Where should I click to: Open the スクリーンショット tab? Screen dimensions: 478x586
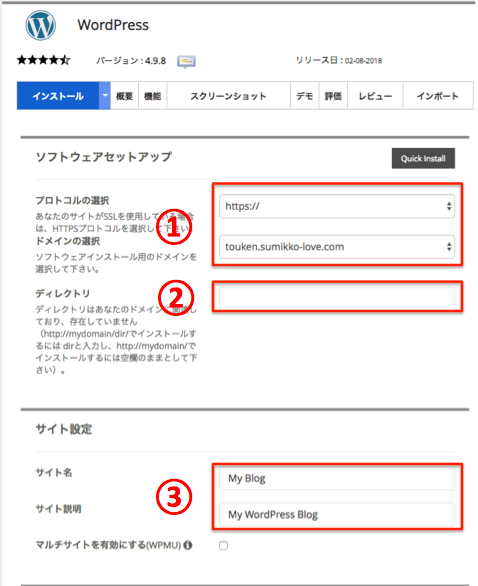pos(228,96)
